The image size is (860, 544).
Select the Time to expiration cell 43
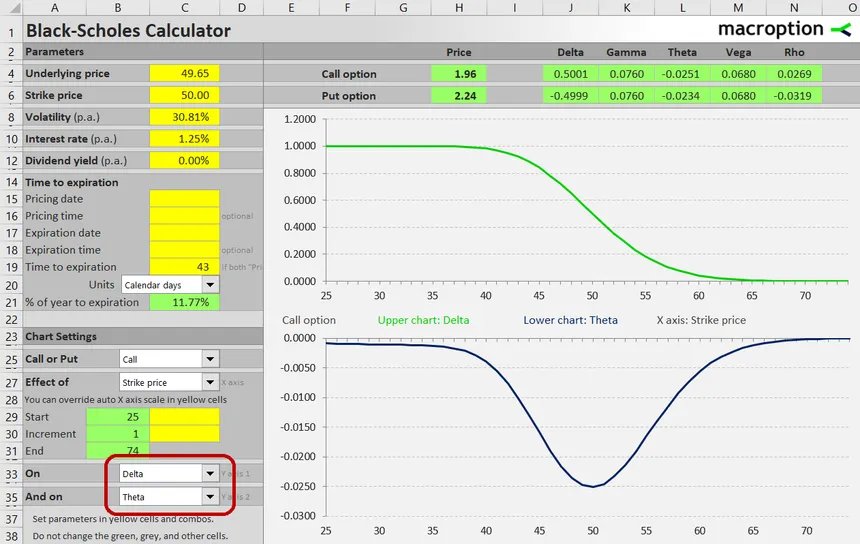[184, 267]
